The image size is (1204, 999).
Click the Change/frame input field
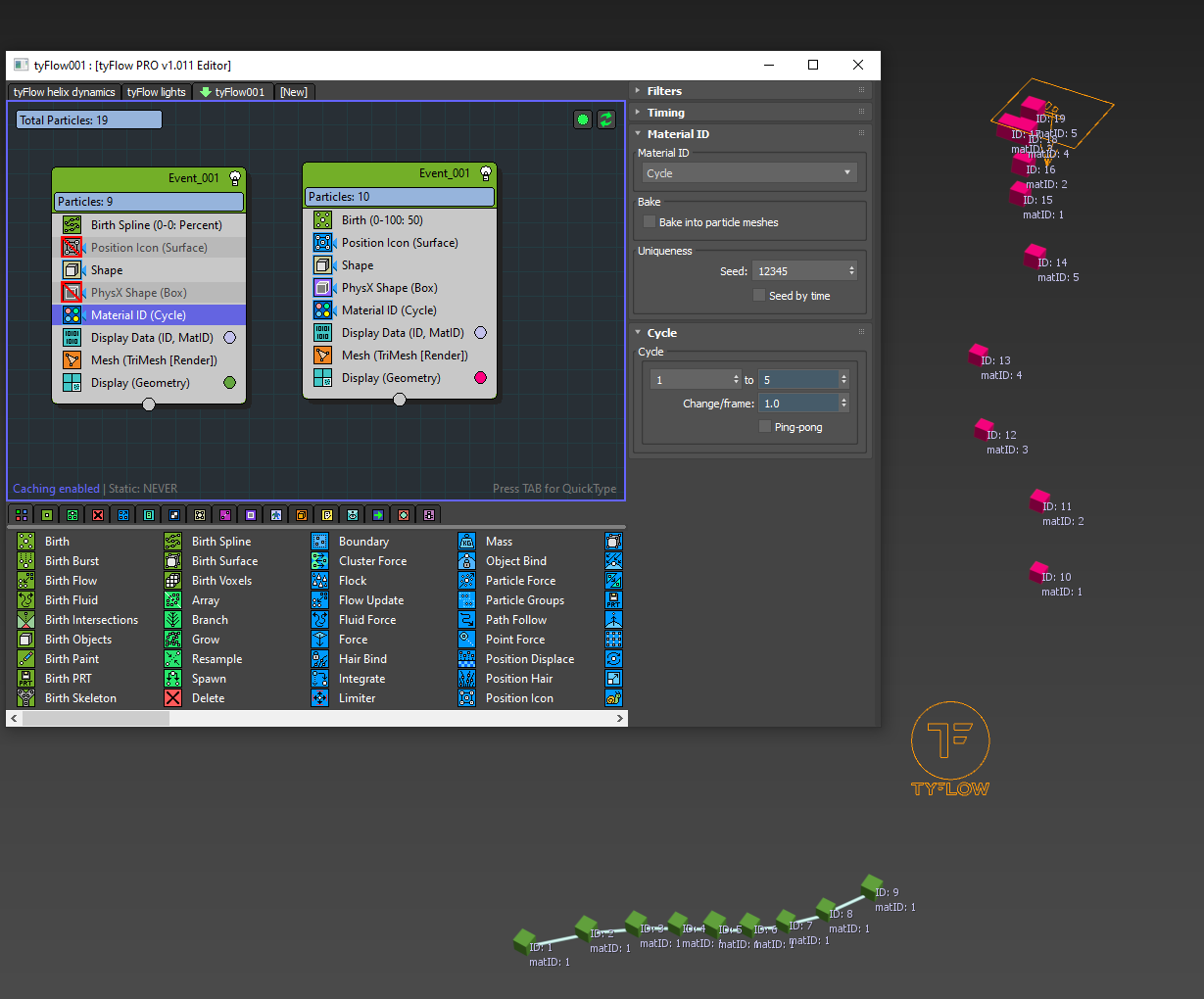(x=798, y=404)
